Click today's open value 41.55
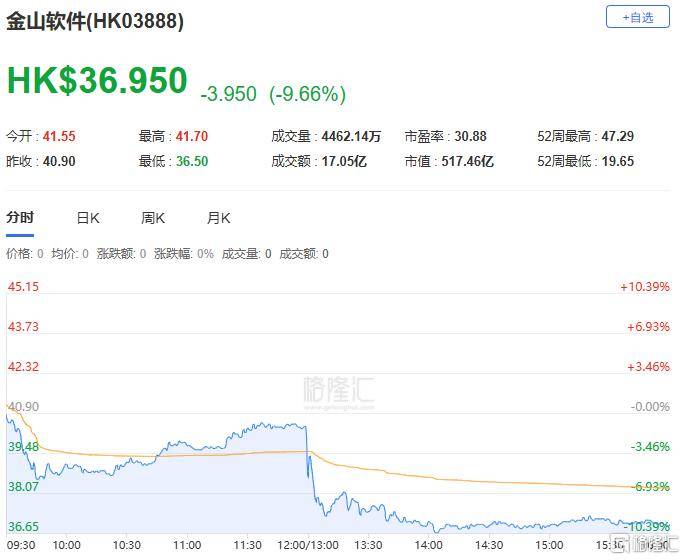The height and width of the screenshot is (560, 685). point(59,136)
